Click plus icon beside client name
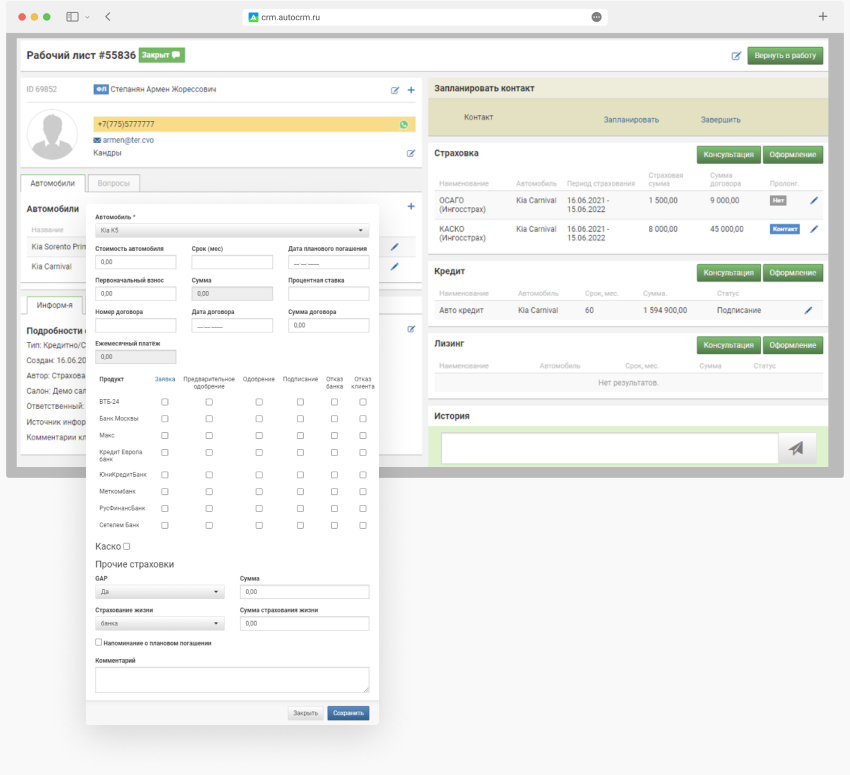Screen dimensions: 850x775 pos(411,90)
